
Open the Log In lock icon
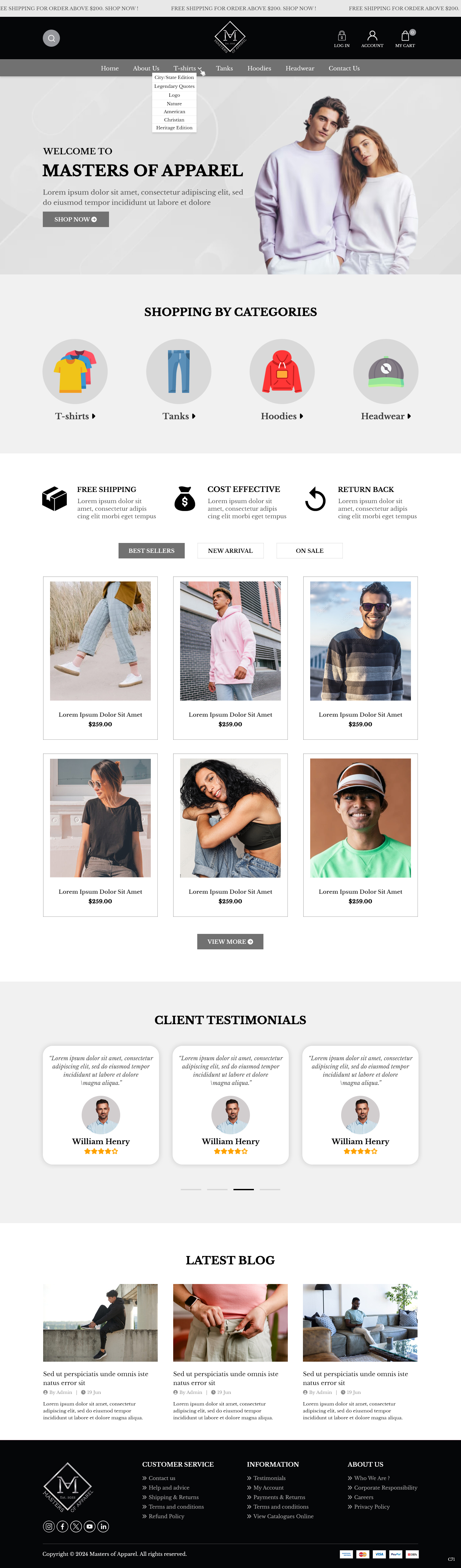click(x=342, y=36)
